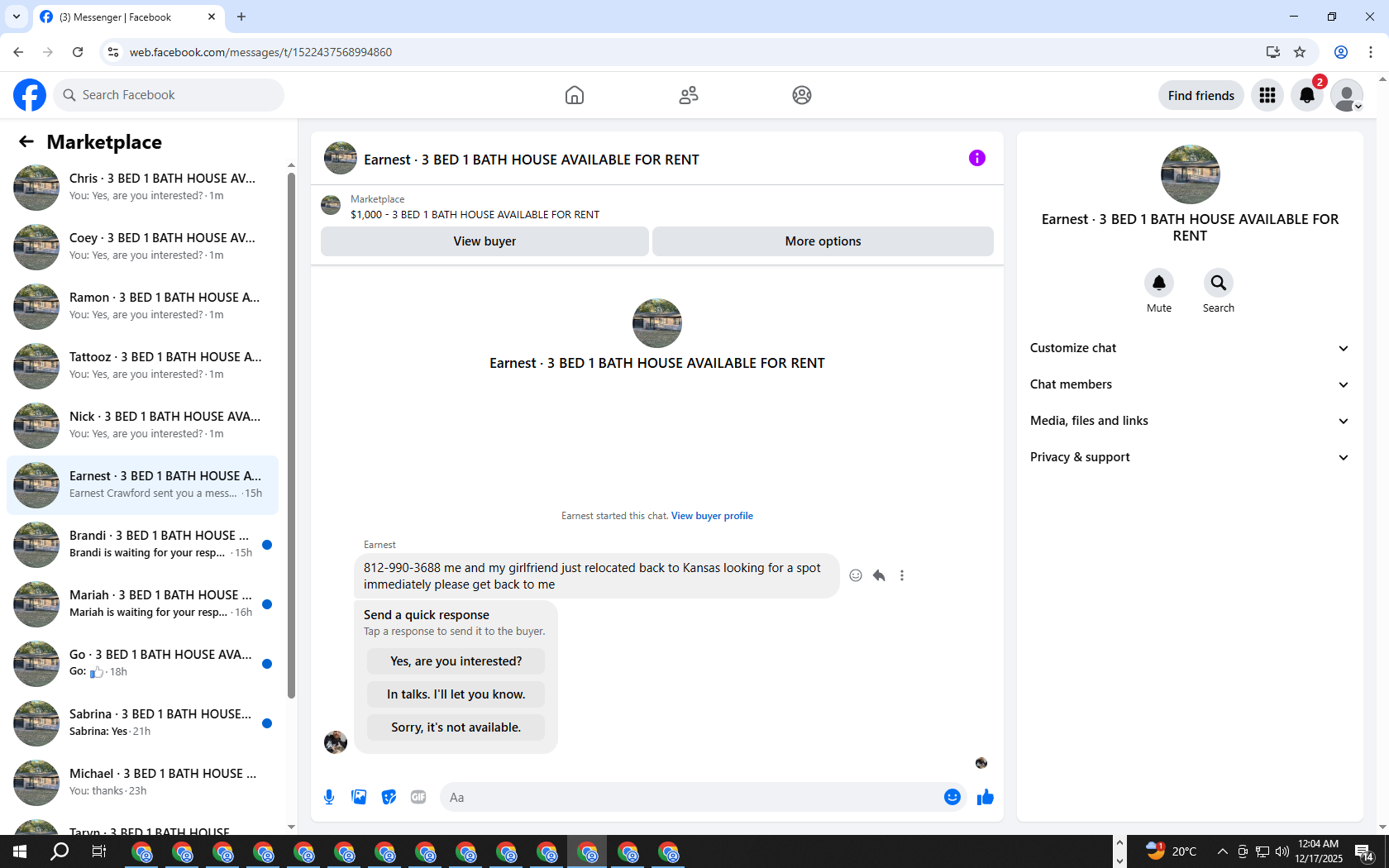
Task: Mute this conversation with the bell icon
Action: (x=1159, y=283)
